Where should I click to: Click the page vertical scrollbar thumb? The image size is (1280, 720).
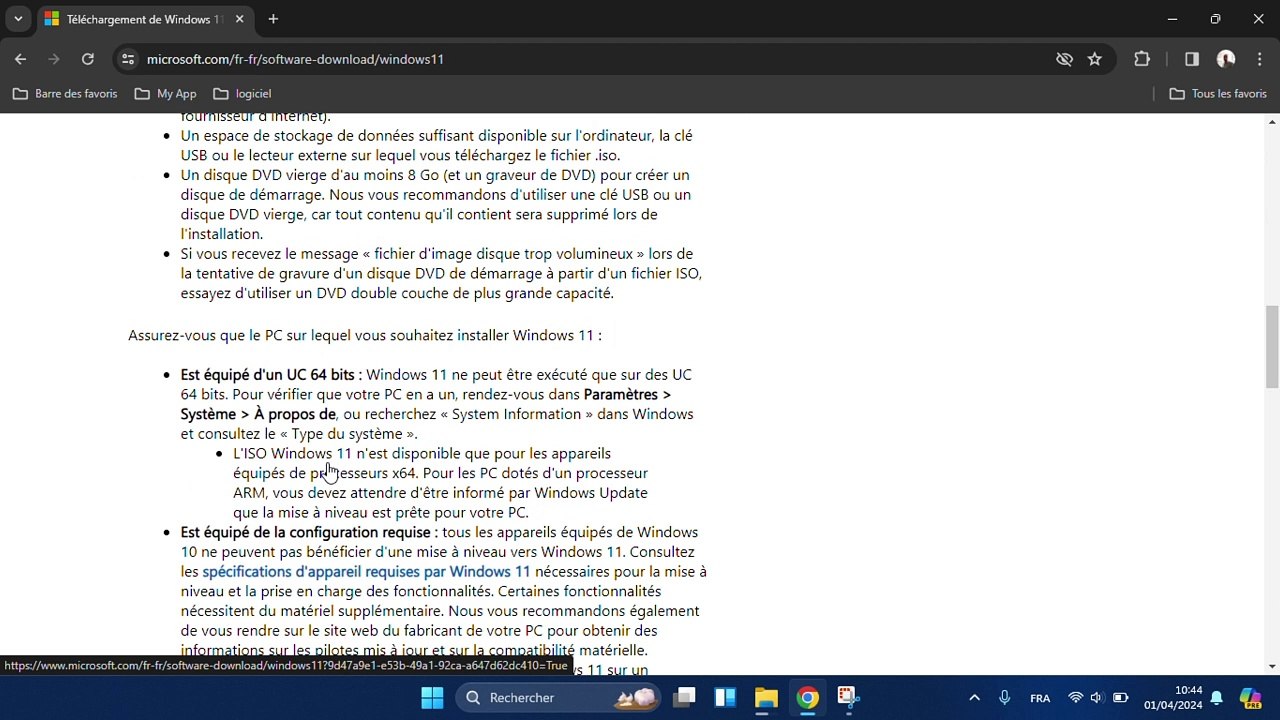(x=1272, y=346)
